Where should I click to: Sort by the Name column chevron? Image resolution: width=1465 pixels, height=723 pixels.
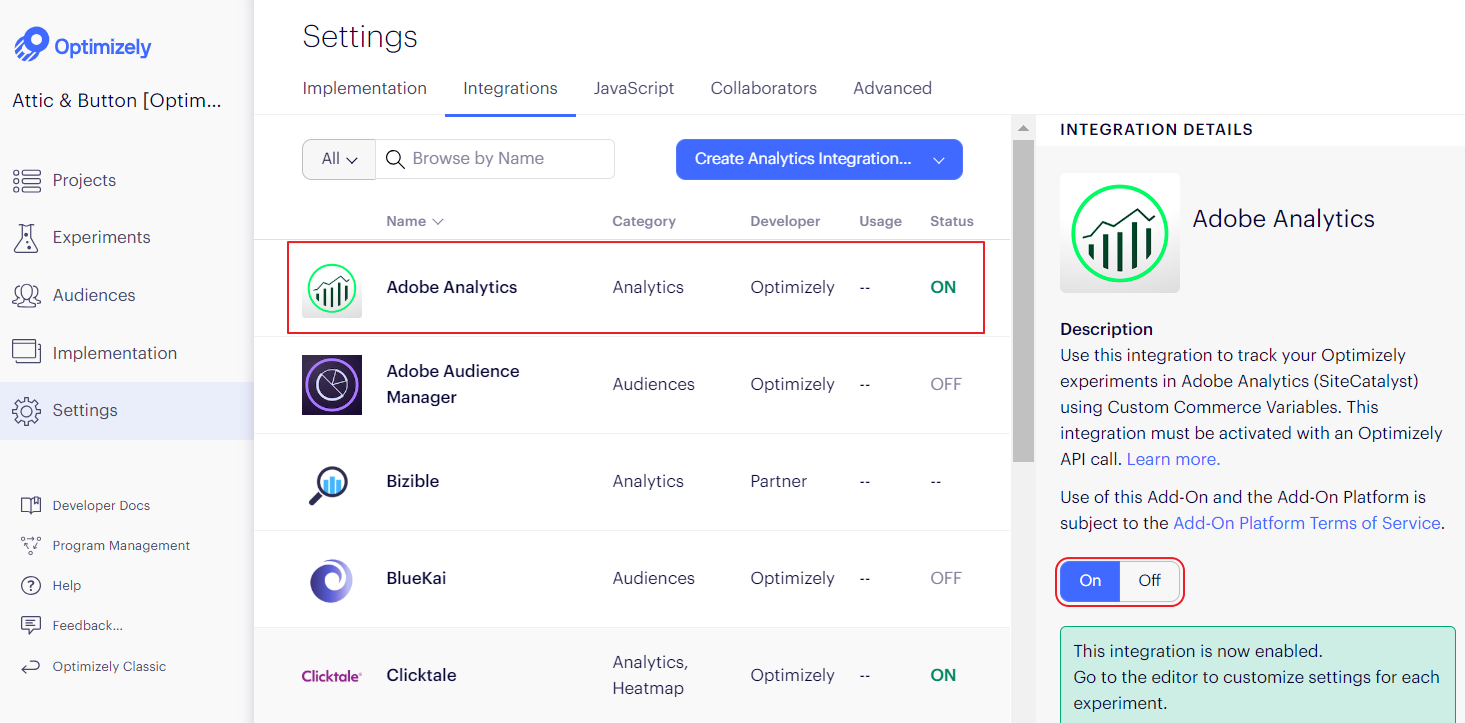(x=438, y=222)
